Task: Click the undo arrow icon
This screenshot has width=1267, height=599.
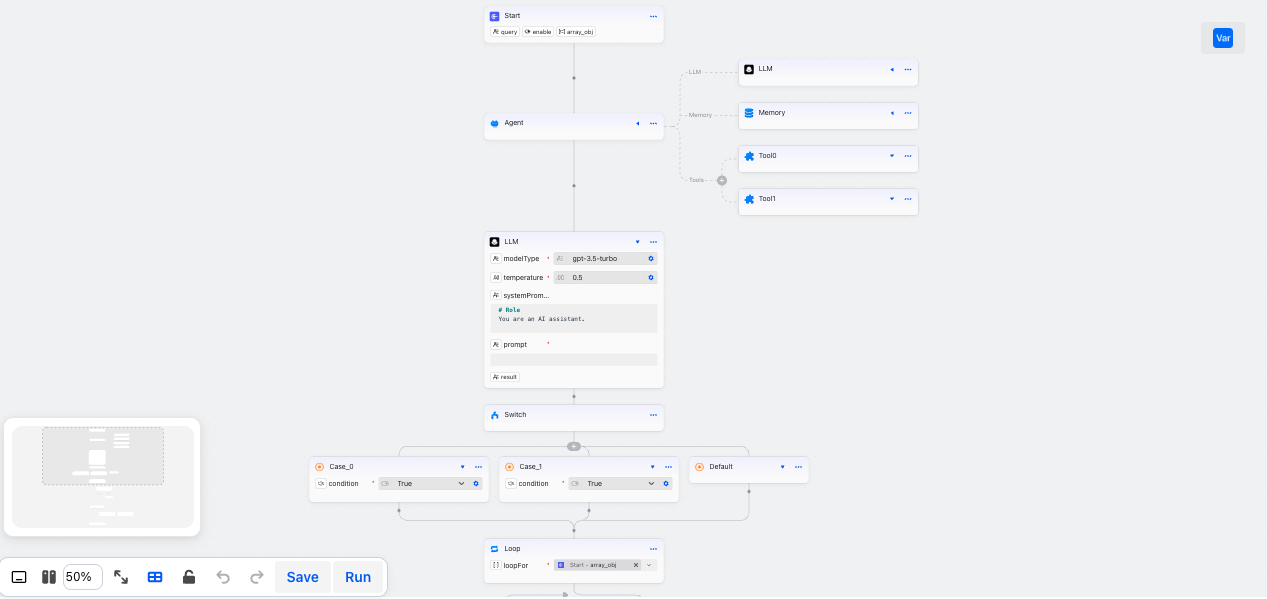Action: coord(223,577)
